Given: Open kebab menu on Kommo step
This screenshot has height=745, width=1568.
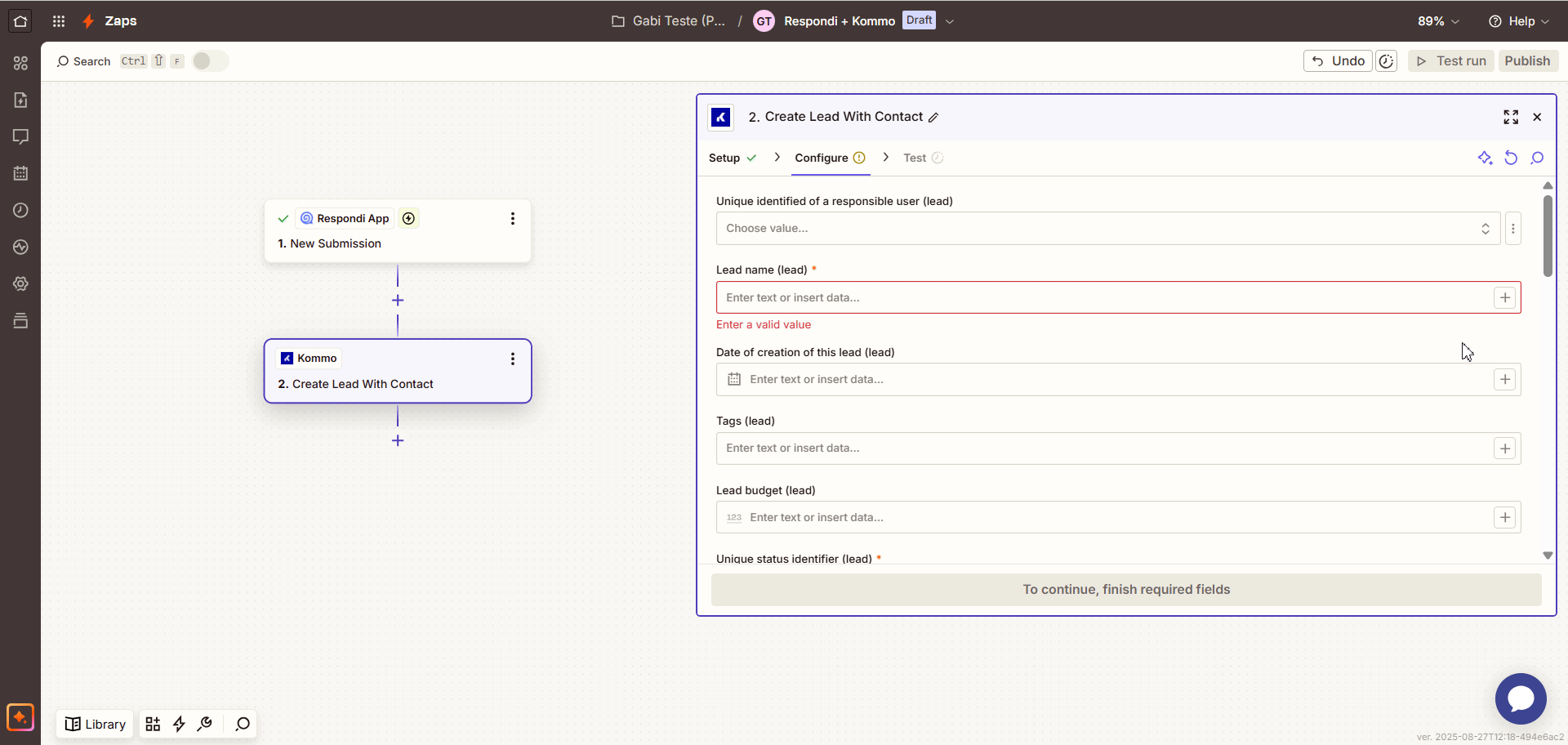Looking at the screenshot, I should 512,359.
